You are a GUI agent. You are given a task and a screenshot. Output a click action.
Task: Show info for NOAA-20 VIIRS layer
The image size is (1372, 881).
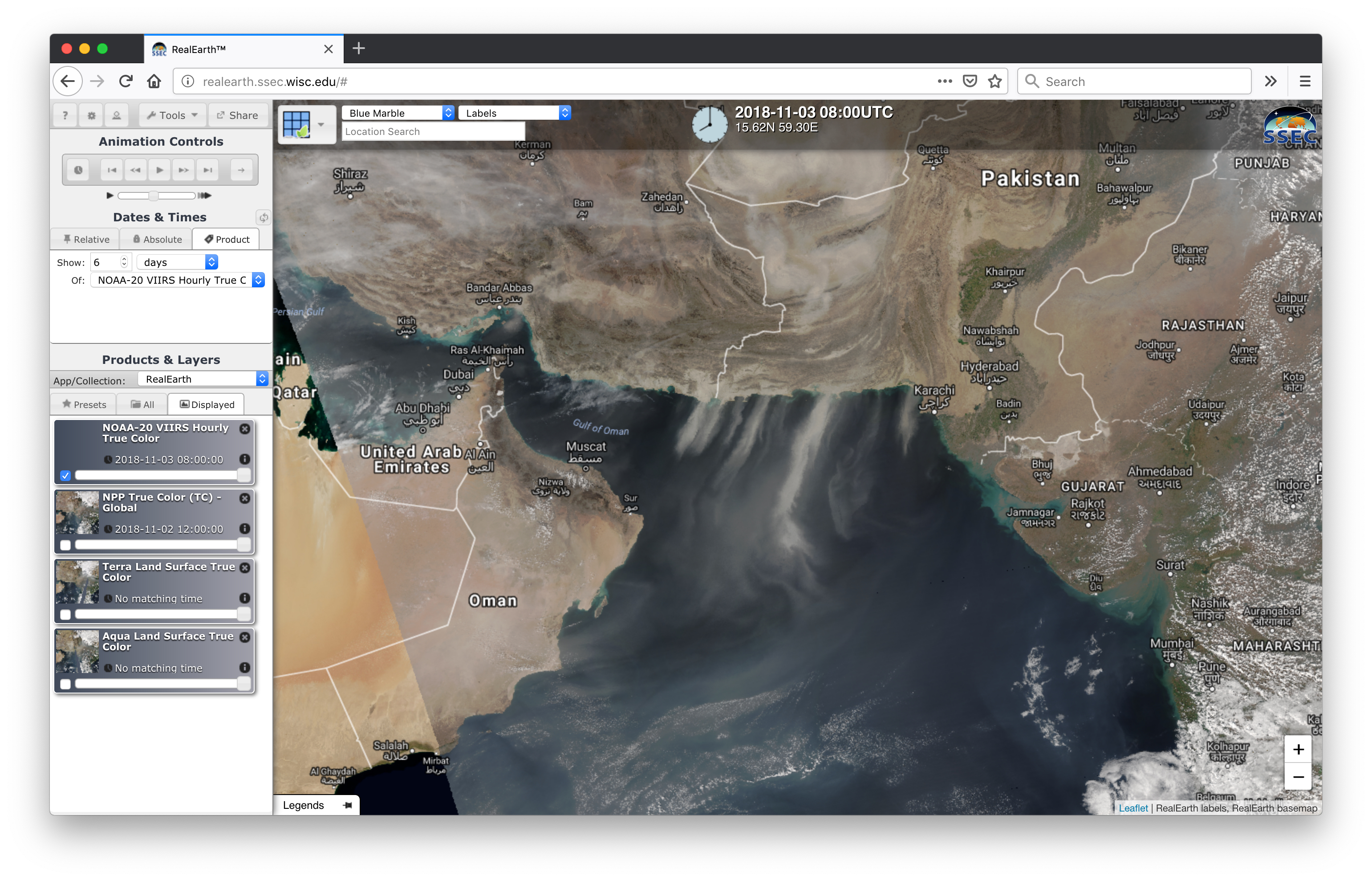click(245, 459)
